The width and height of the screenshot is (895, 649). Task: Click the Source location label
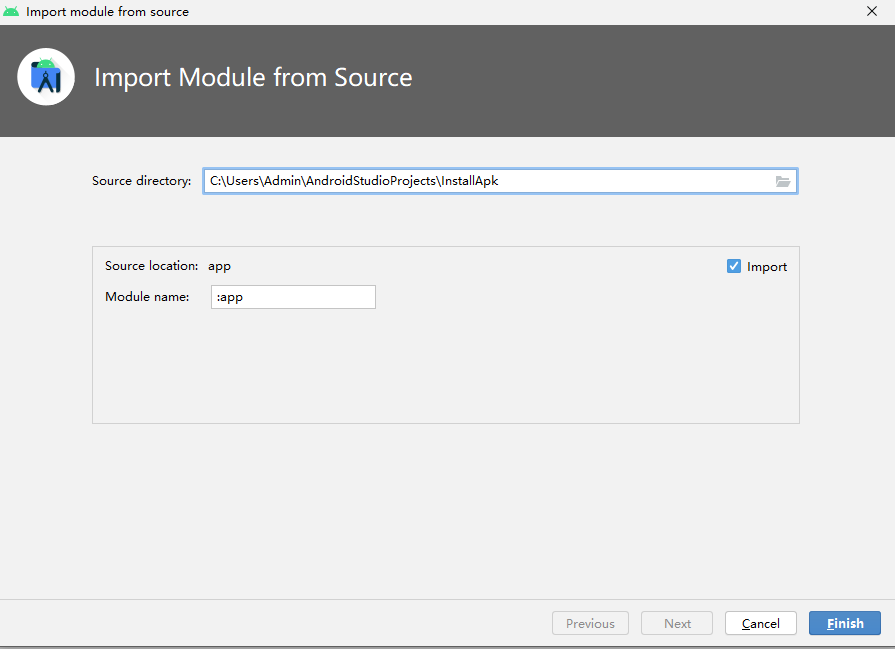point(151,266)
